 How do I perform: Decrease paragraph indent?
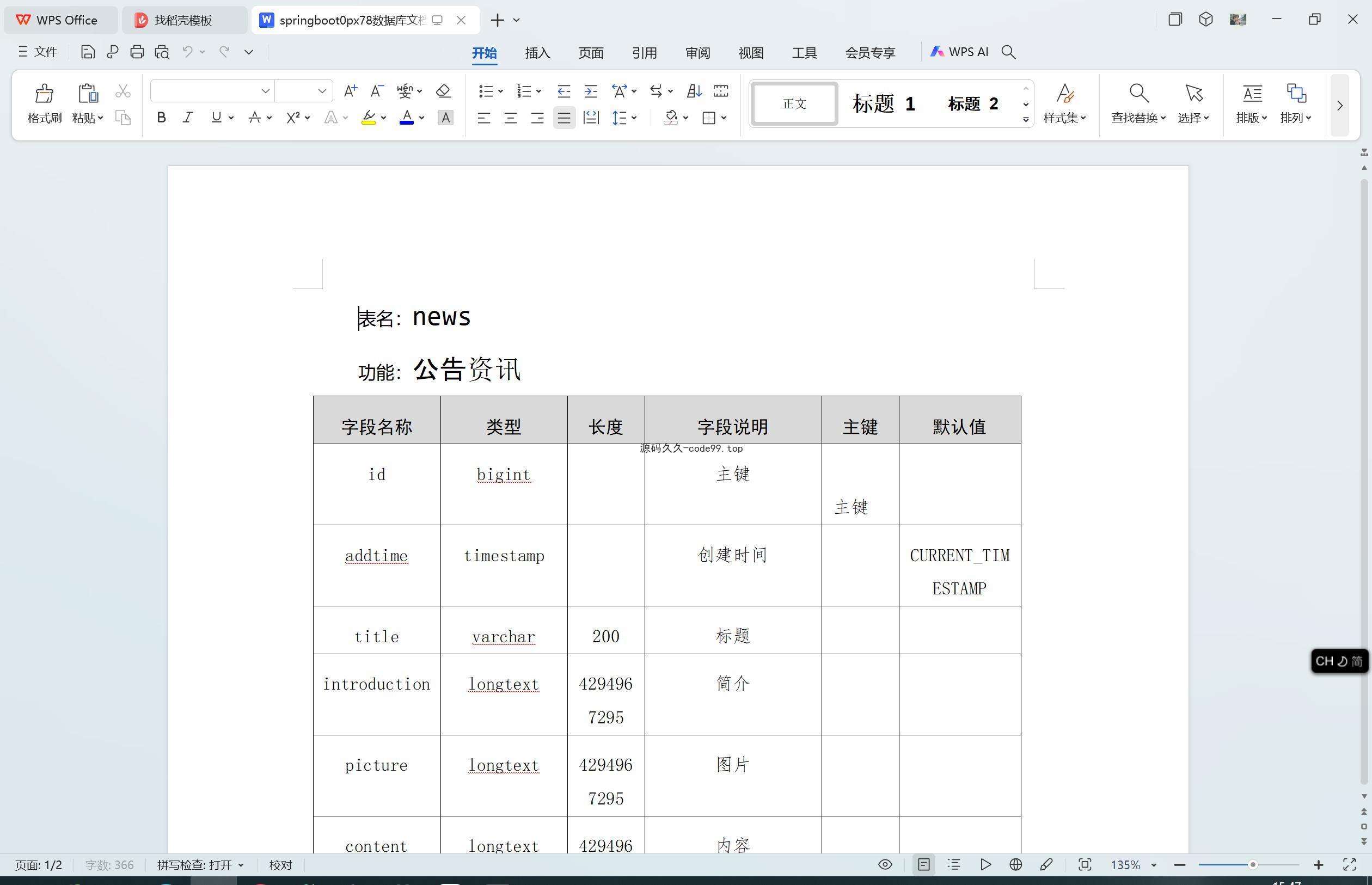tap(563, 91)
